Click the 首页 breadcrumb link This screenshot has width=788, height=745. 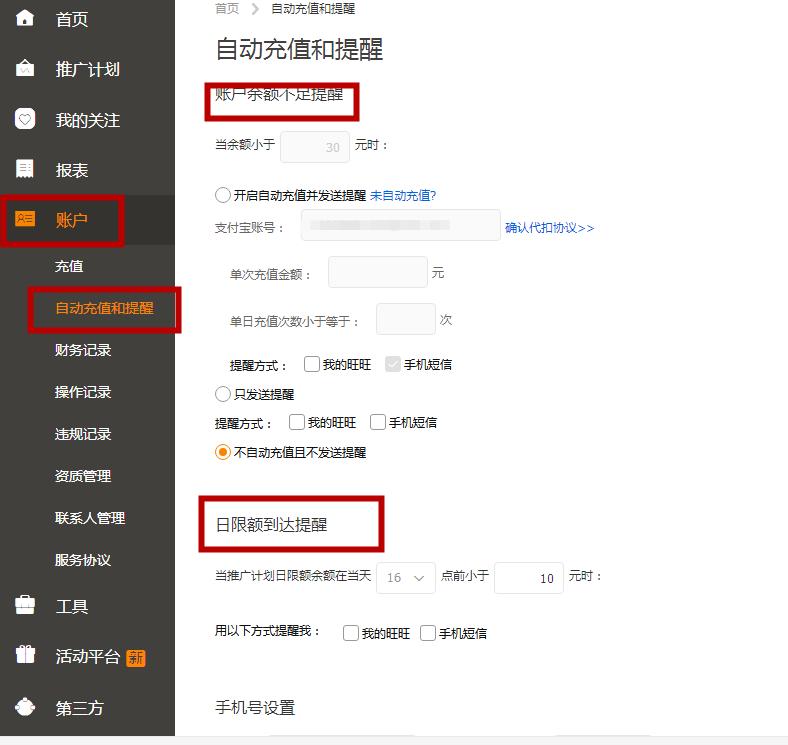point(227,9)
